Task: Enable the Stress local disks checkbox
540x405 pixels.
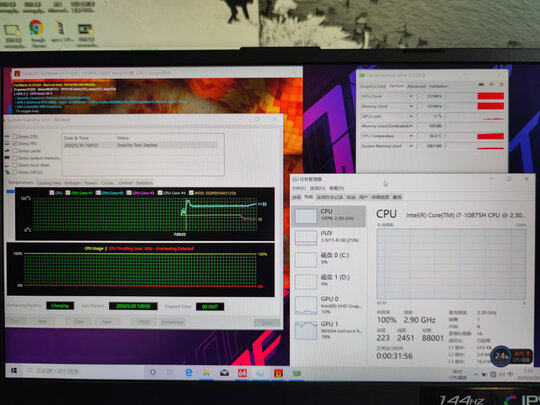Action: (x=15, y=165)
